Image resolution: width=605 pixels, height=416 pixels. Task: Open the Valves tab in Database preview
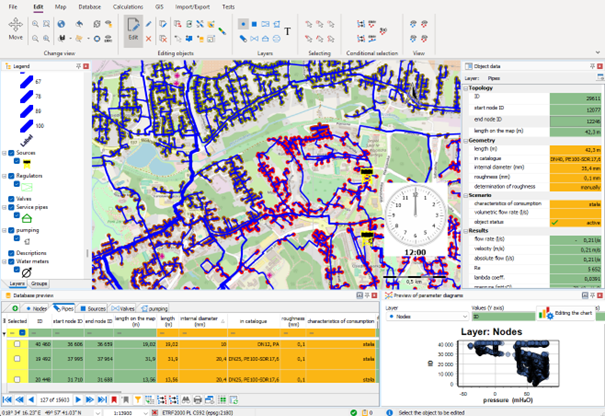123,309
